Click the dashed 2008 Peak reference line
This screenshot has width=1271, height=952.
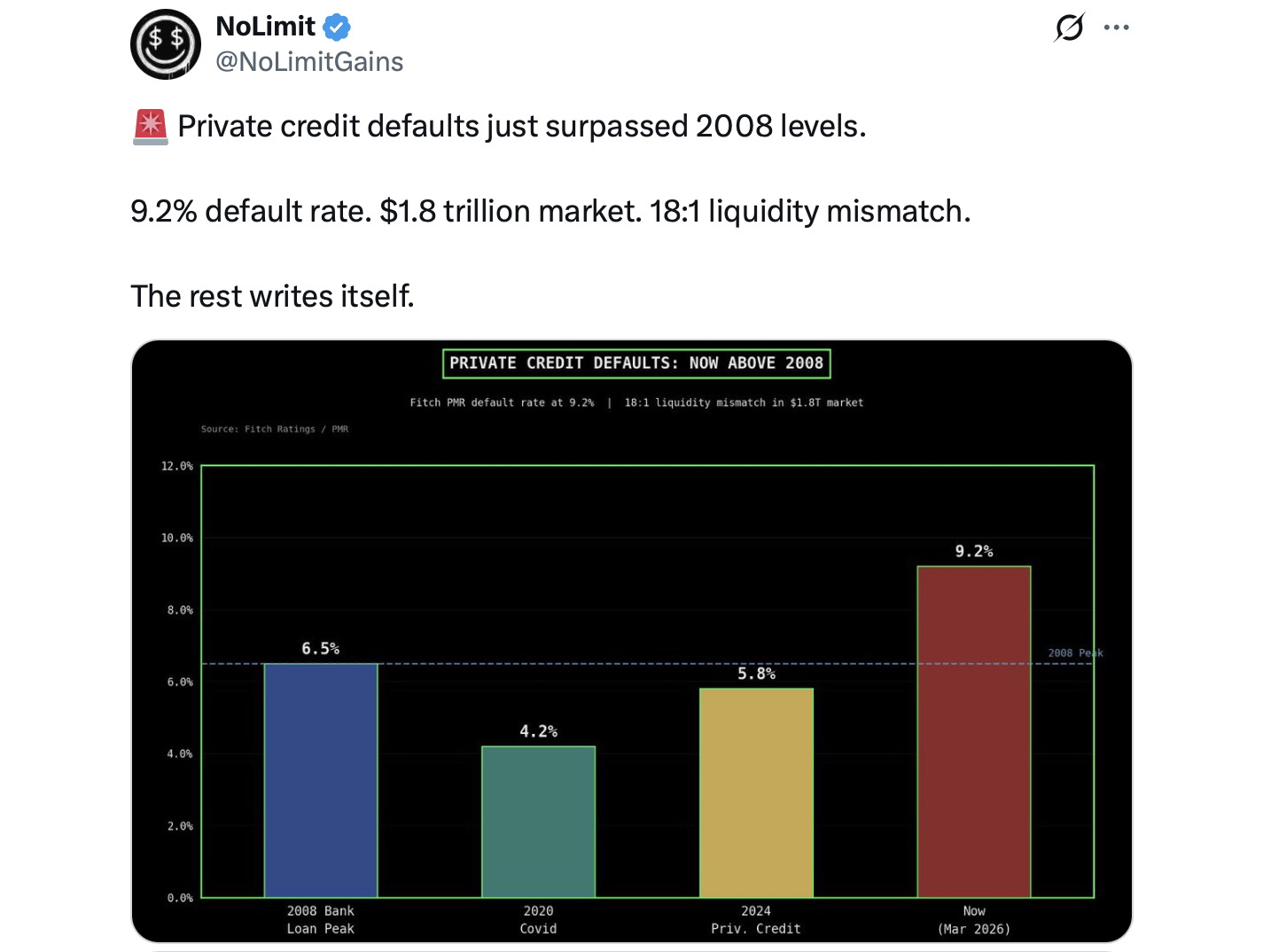coord(620,664)
